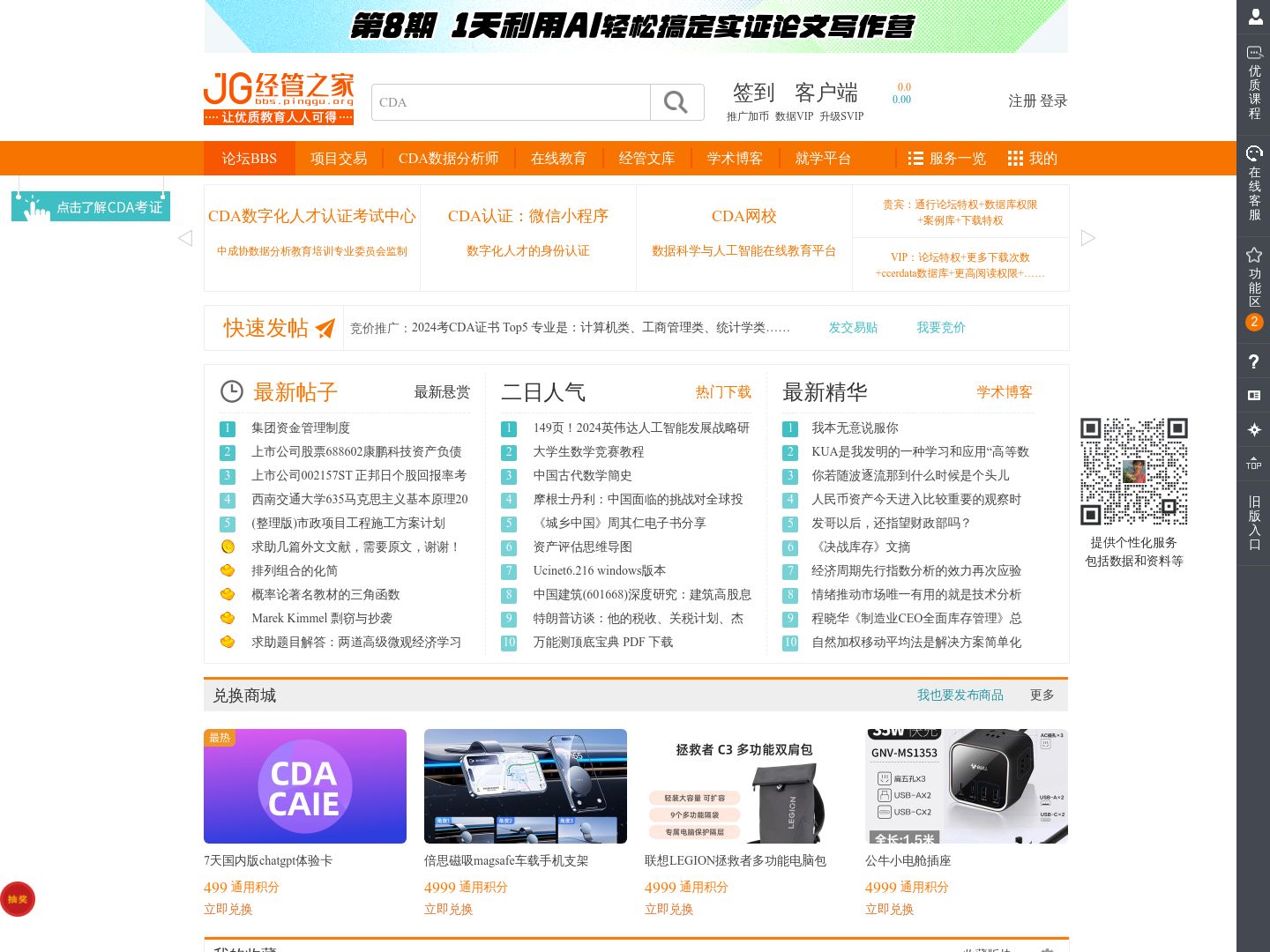Image resolution: width=1270 pixels, height=952 pixels.
Task: Switch to the 最新悬赏 tab
Action: click(x=442, y=392)
